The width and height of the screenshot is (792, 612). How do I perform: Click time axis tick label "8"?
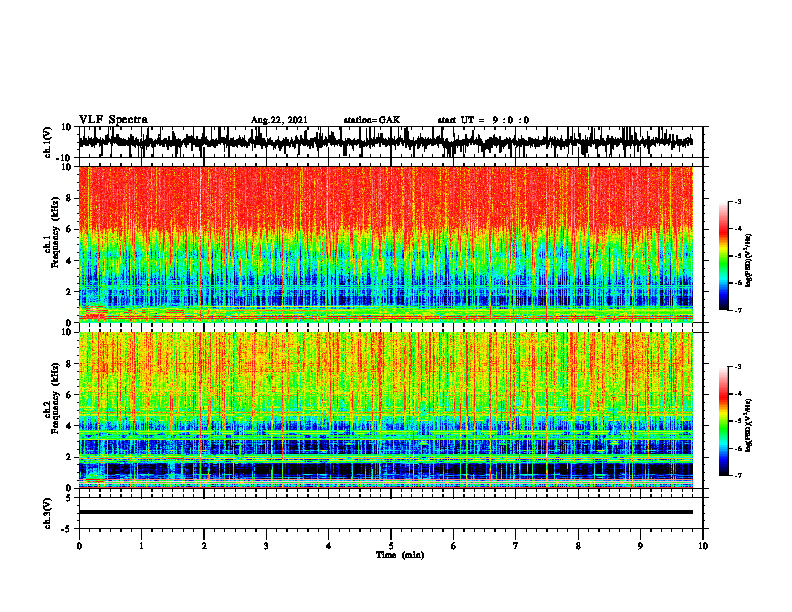coord(578,546)
